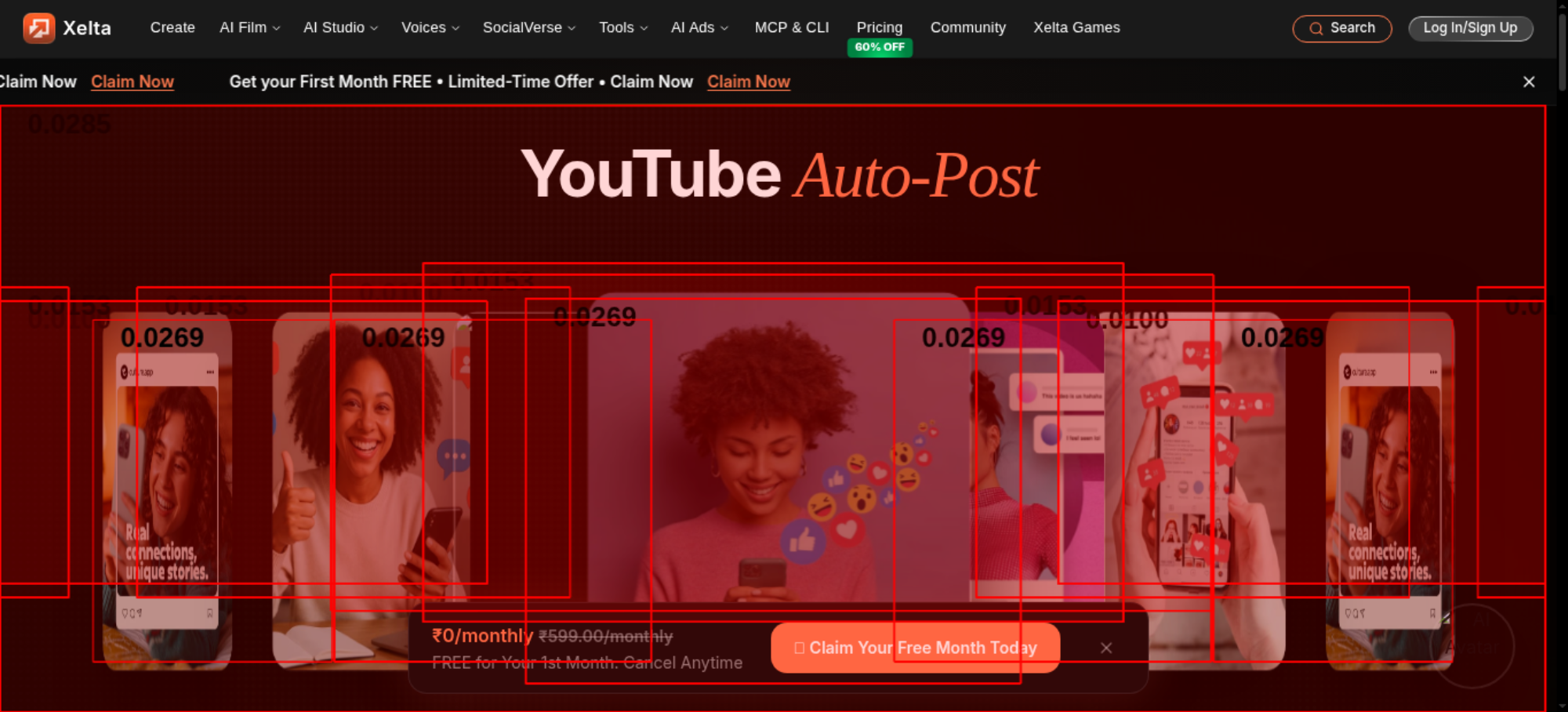Click the 60% OFF badge
Image resolution: width=1568 pixels, height=712 pixels.
tap(880, 47)
